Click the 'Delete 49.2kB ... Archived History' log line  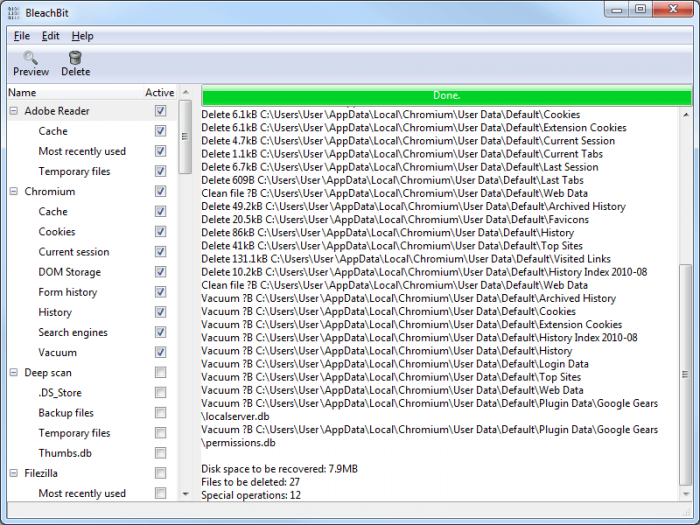pos(413,206)
